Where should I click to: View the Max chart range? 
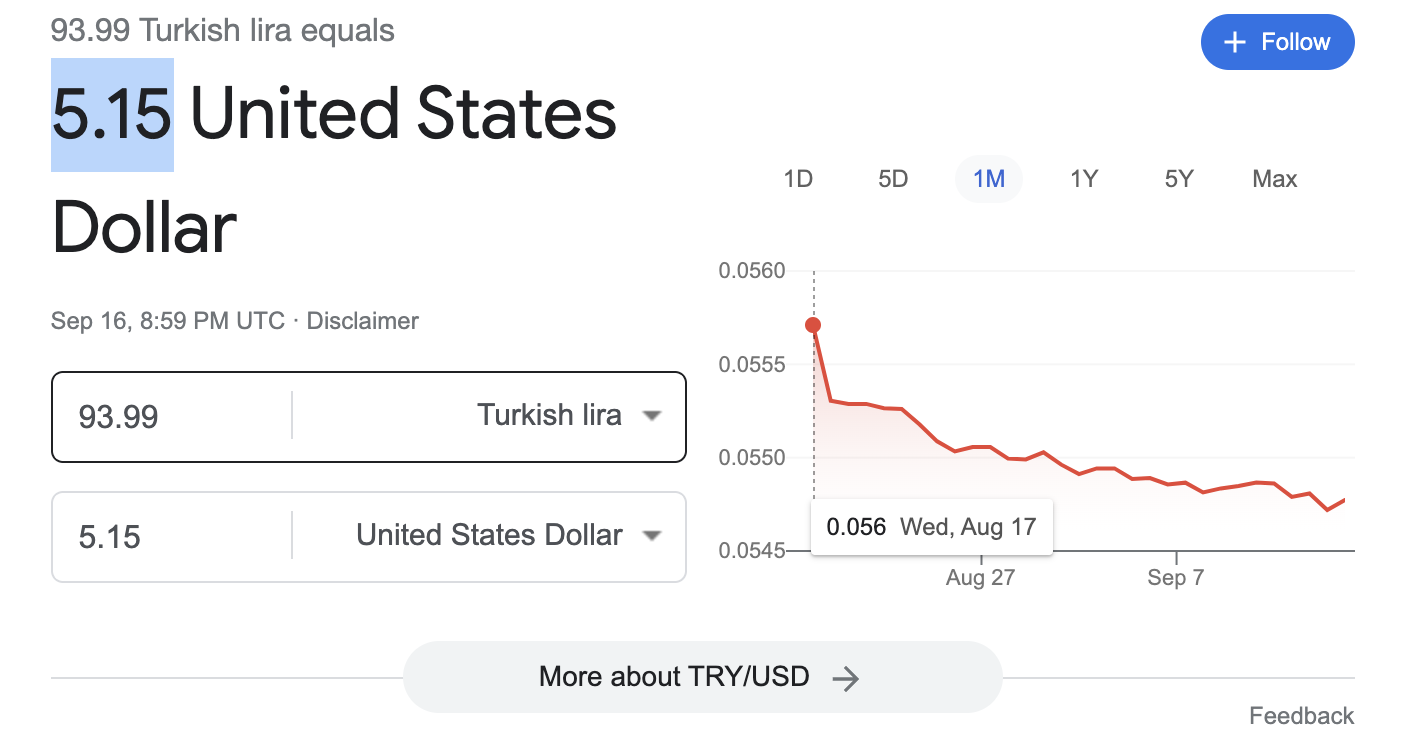pos(1274,179)
